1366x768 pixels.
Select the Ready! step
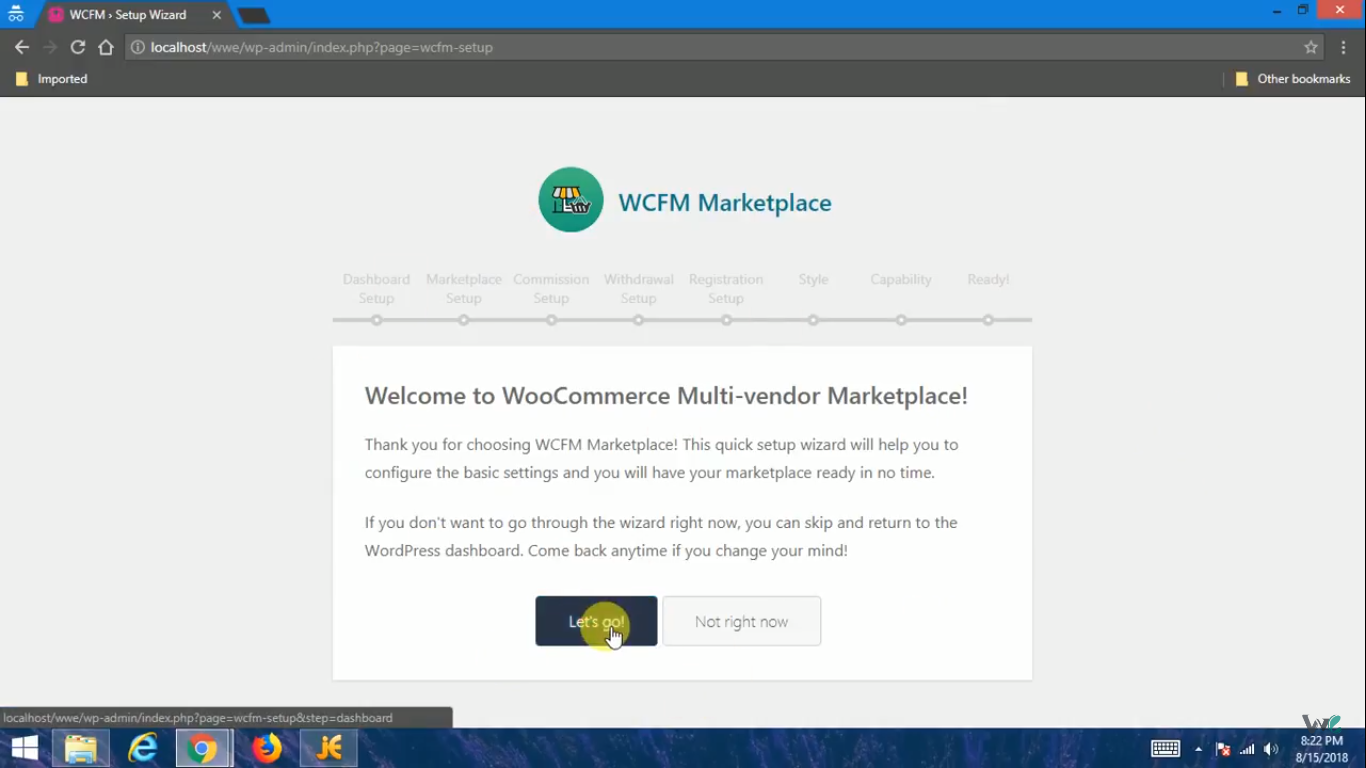click(988, 279)
